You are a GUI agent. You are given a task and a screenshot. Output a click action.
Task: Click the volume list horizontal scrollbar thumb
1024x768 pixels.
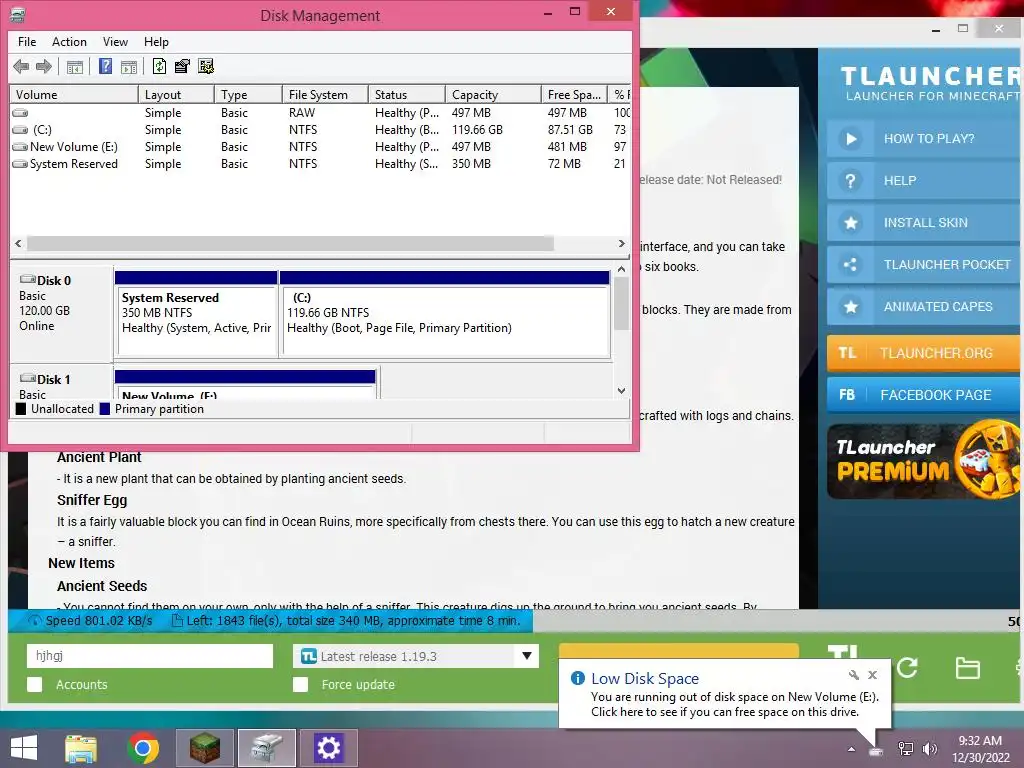(290, 244)
